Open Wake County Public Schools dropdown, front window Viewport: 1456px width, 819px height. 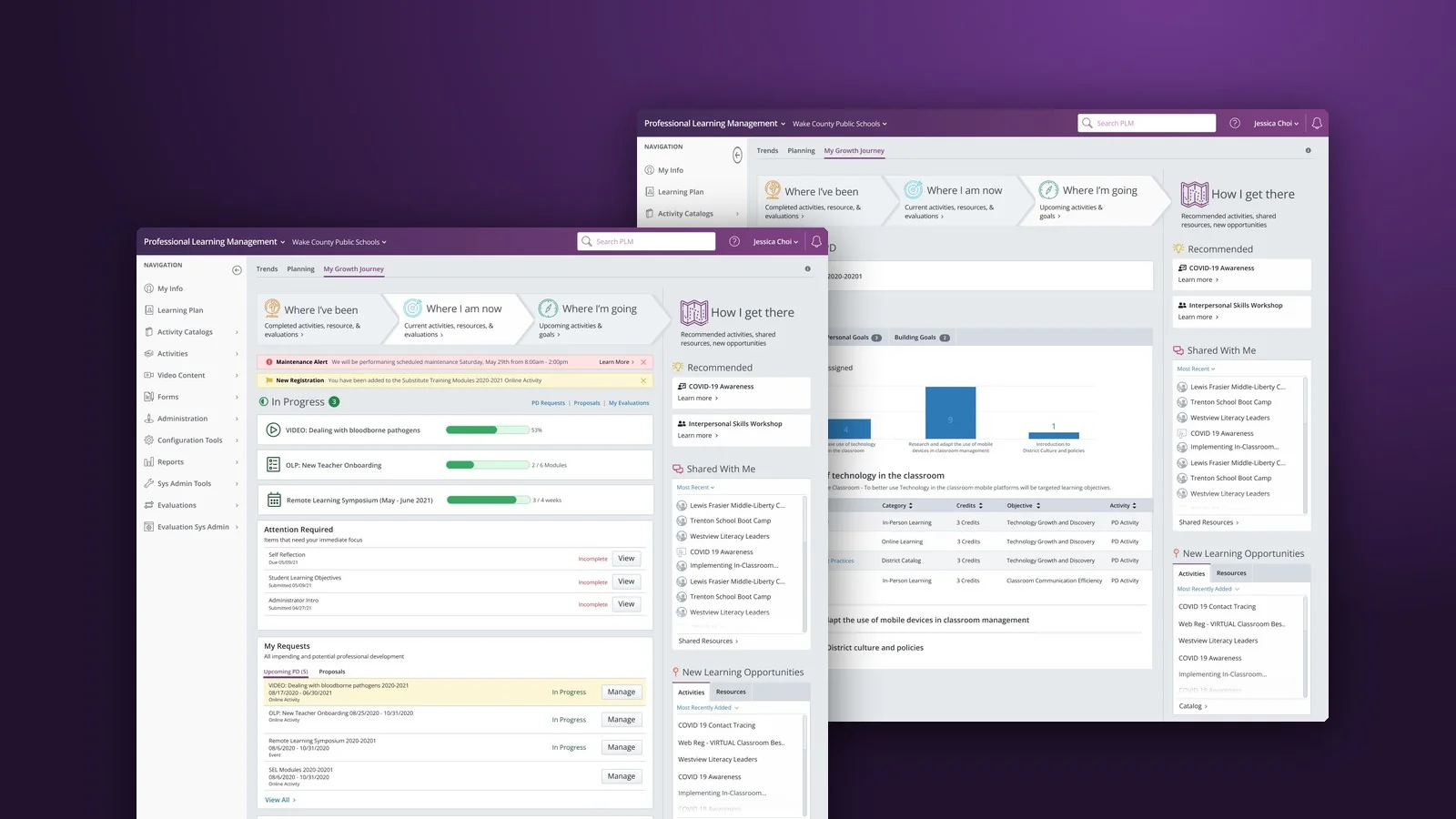[x=339, y=242]
